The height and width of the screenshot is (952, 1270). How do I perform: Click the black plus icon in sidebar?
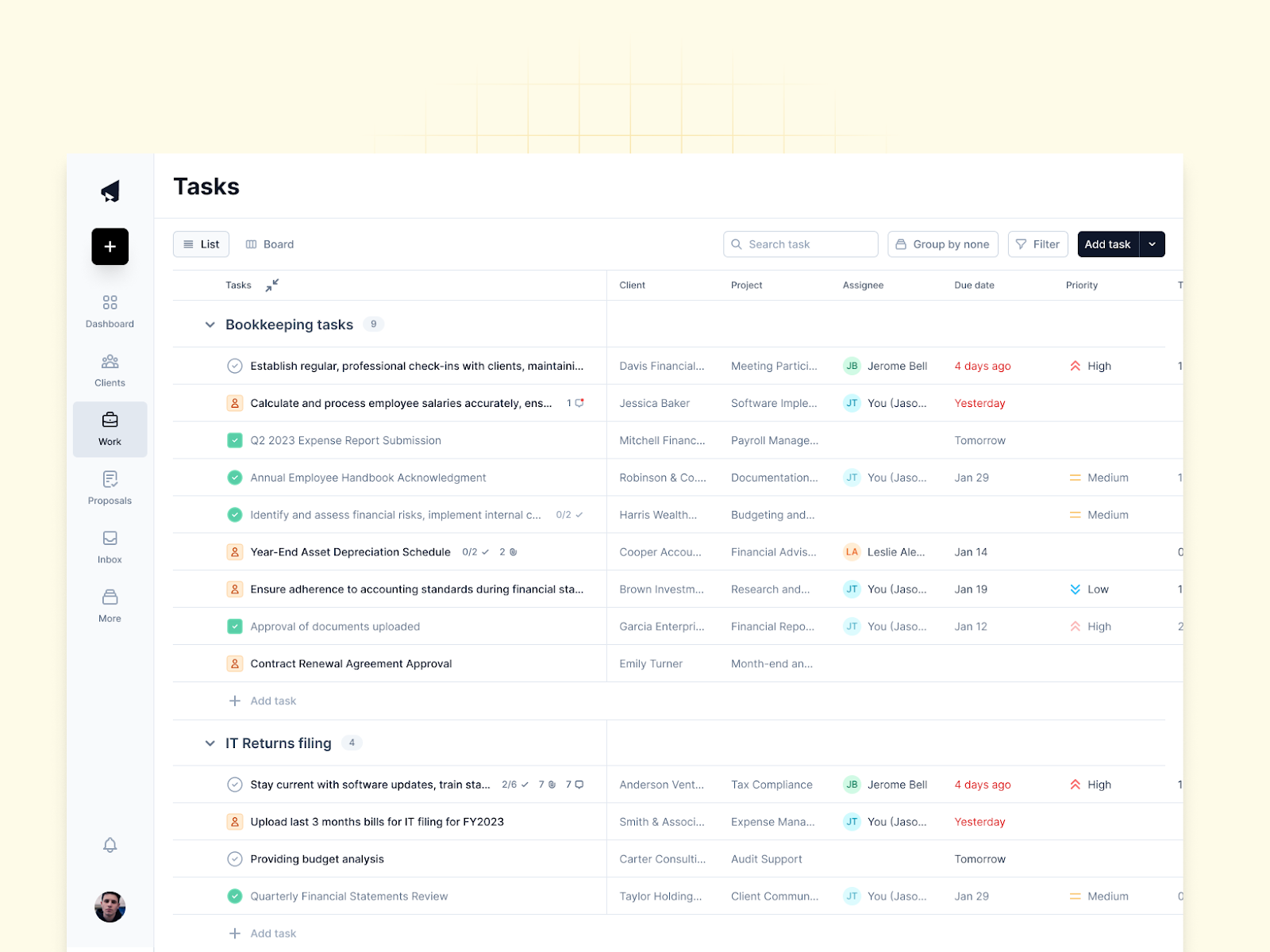110,246
